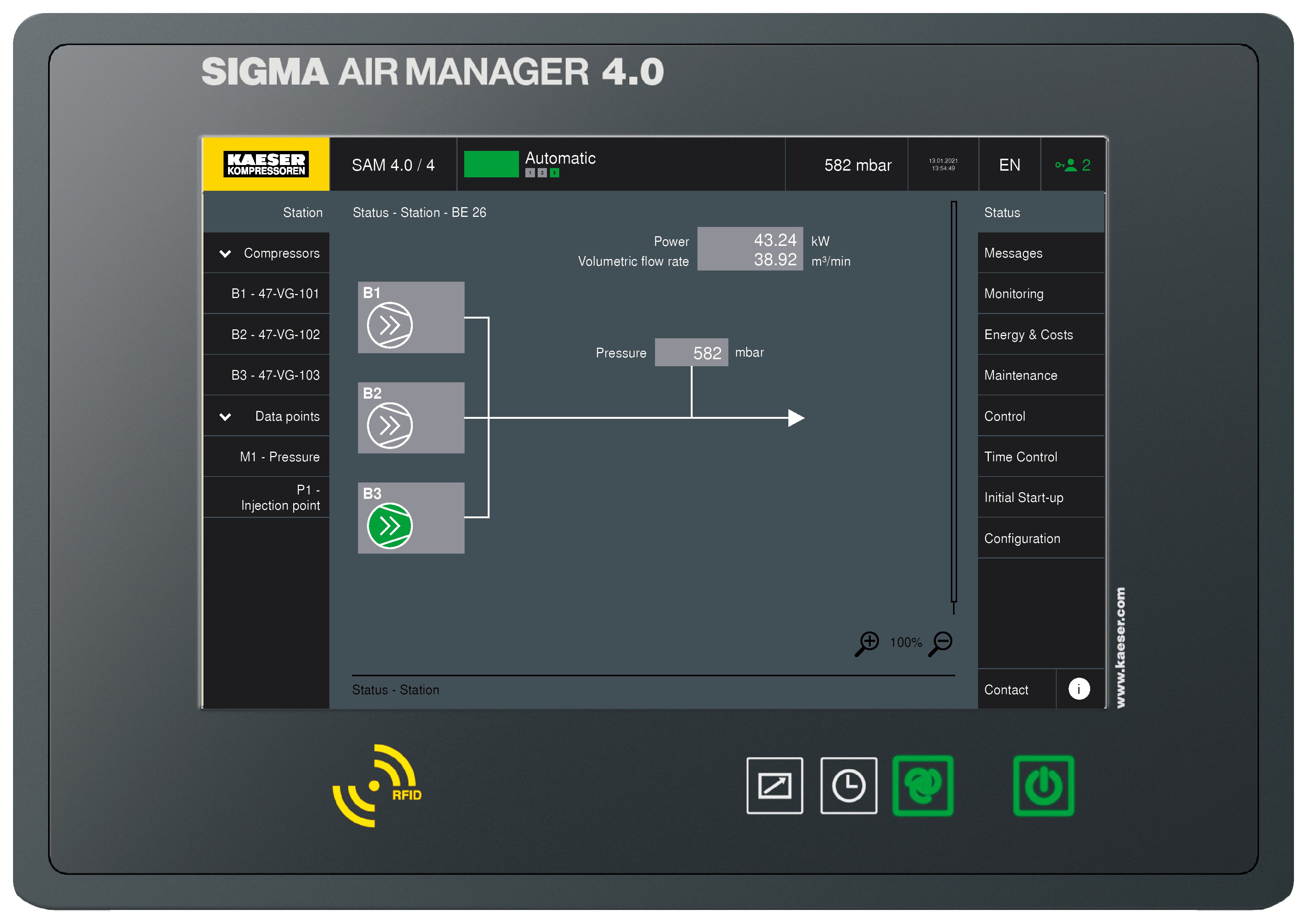Viewport: 1307px width, 924px height.
Task: Collapse the Compressors section chevron
Action: [225, 253]
